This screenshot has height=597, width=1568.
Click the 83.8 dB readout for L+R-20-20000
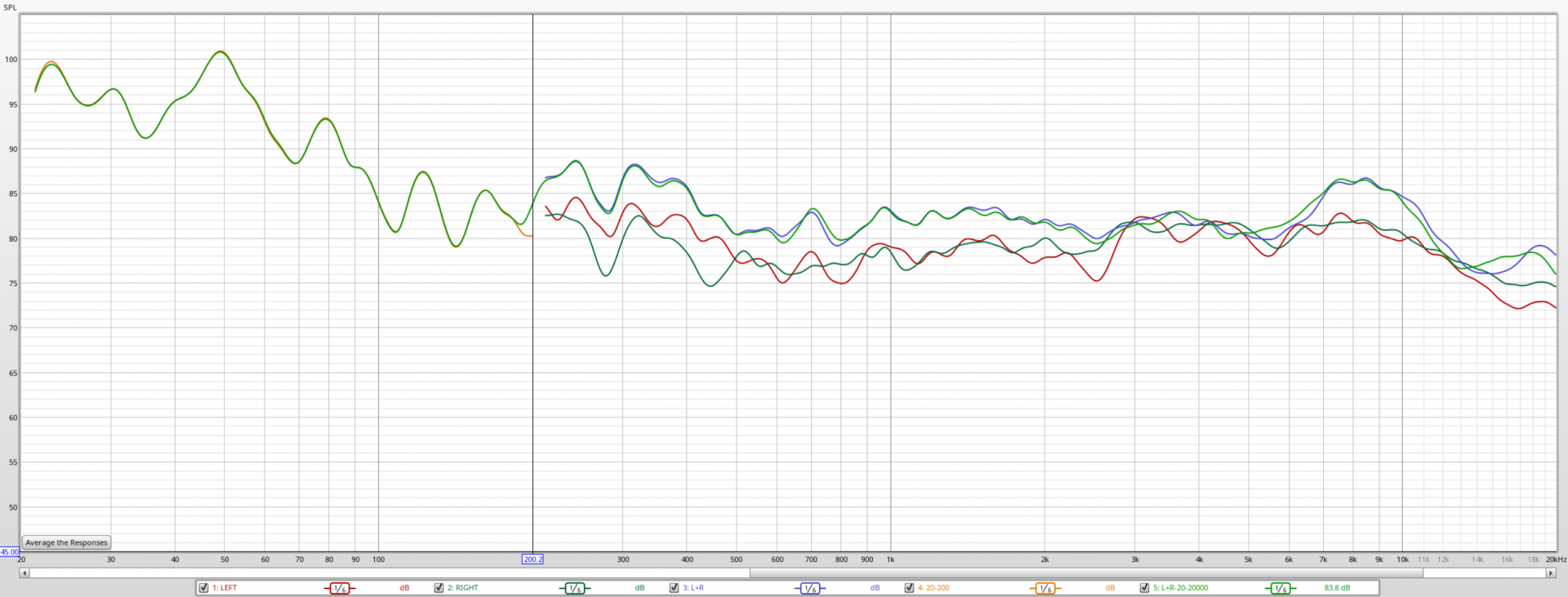click(1337, 588)
